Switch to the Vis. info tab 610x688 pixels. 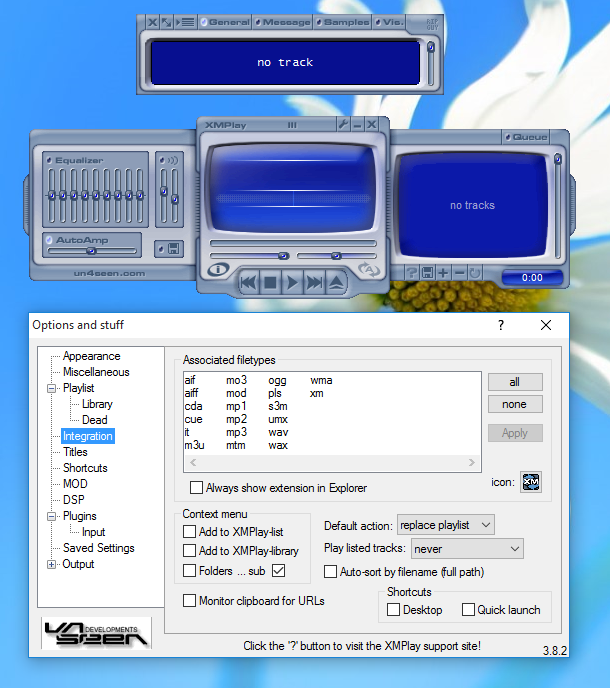tap(389, 22)
